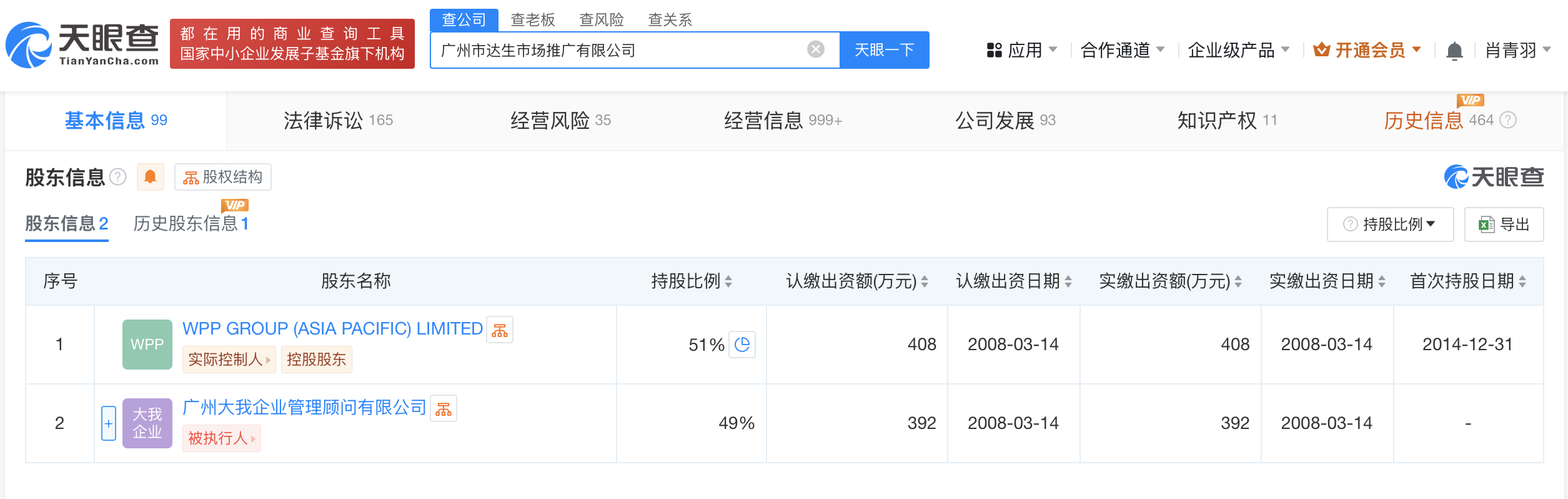
Task: Switch to the 历史信息 464 tab
Action: [1438, 121]
